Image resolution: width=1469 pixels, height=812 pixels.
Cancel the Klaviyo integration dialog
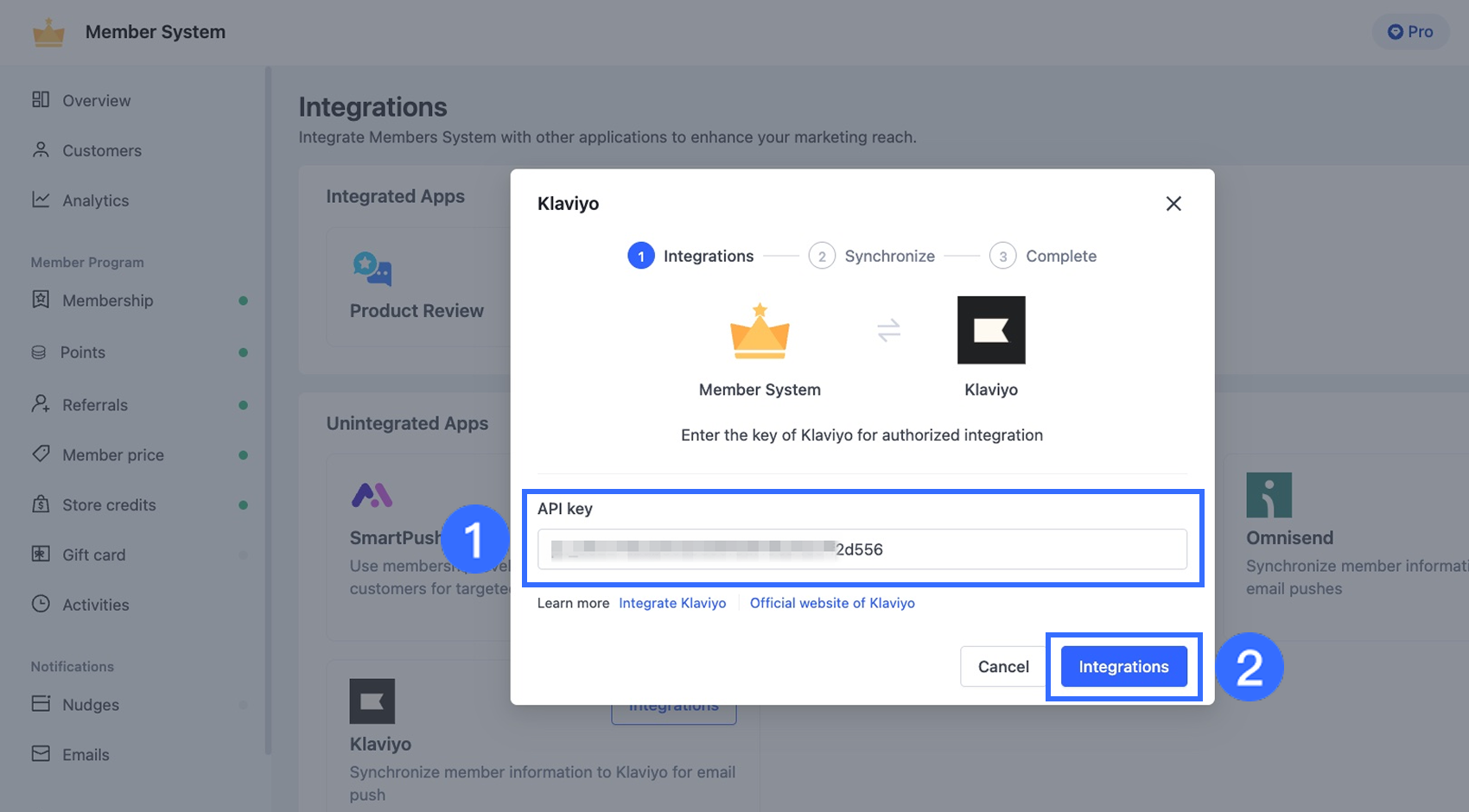[x=1003, y=667]
